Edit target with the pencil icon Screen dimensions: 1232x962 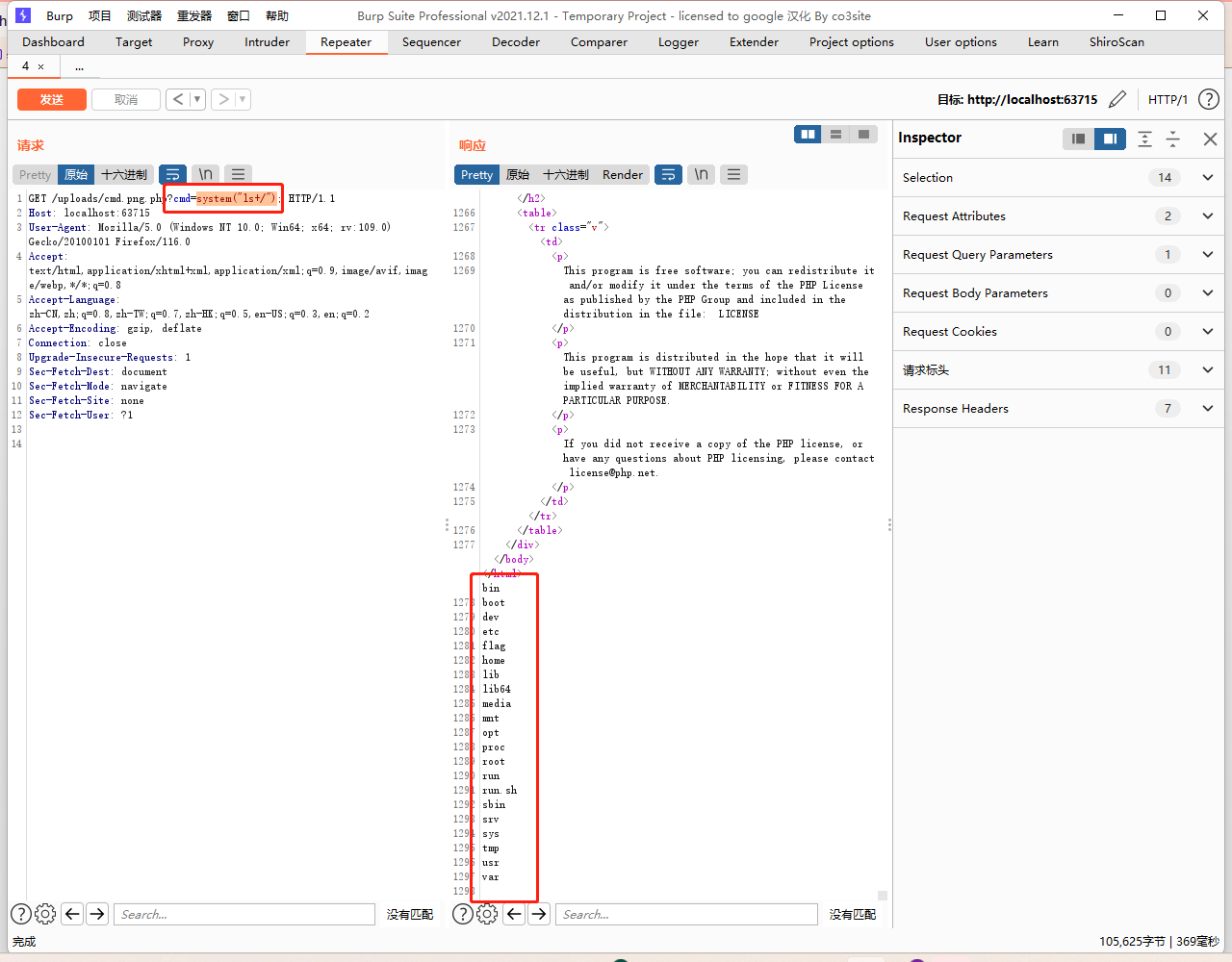[x=1117, y=99]
